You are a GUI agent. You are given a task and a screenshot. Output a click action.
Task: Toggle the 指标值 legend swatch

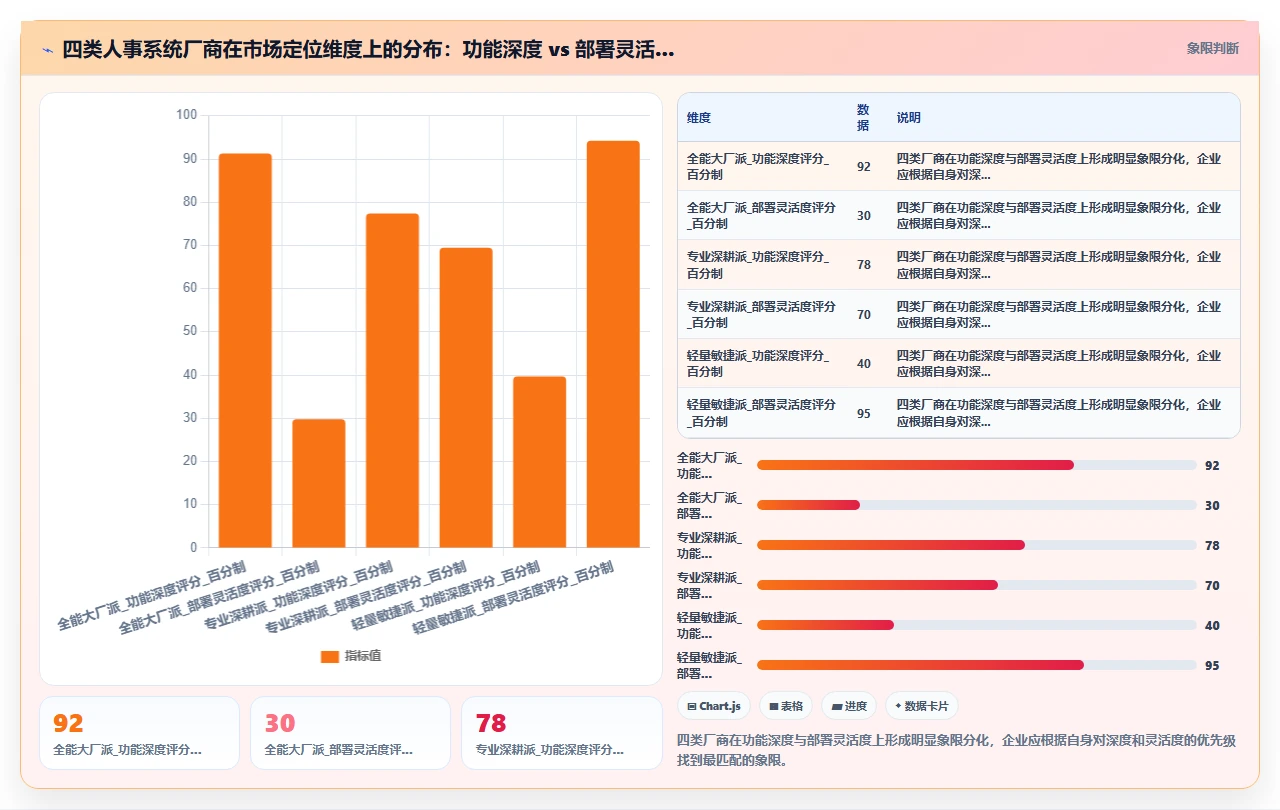click(329, 656)
